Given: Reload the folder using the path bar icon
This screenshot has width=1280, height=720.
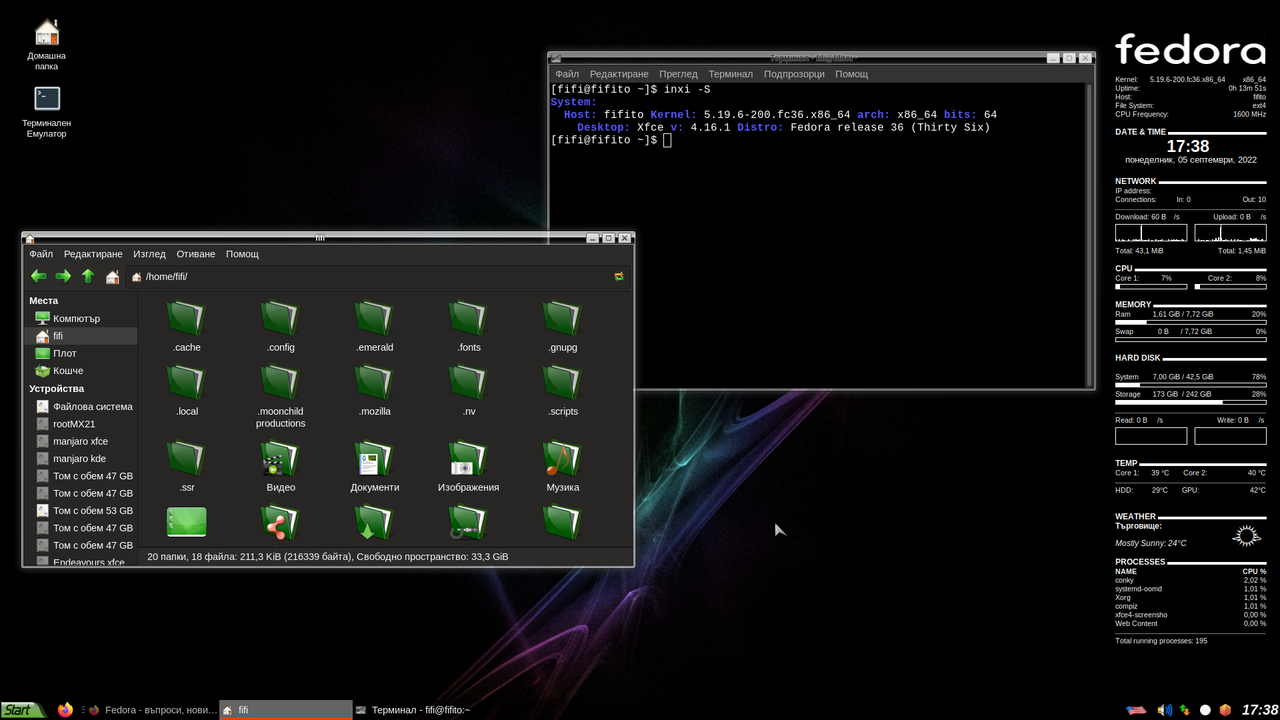Looking at the screenshot, I should [619, 276].
